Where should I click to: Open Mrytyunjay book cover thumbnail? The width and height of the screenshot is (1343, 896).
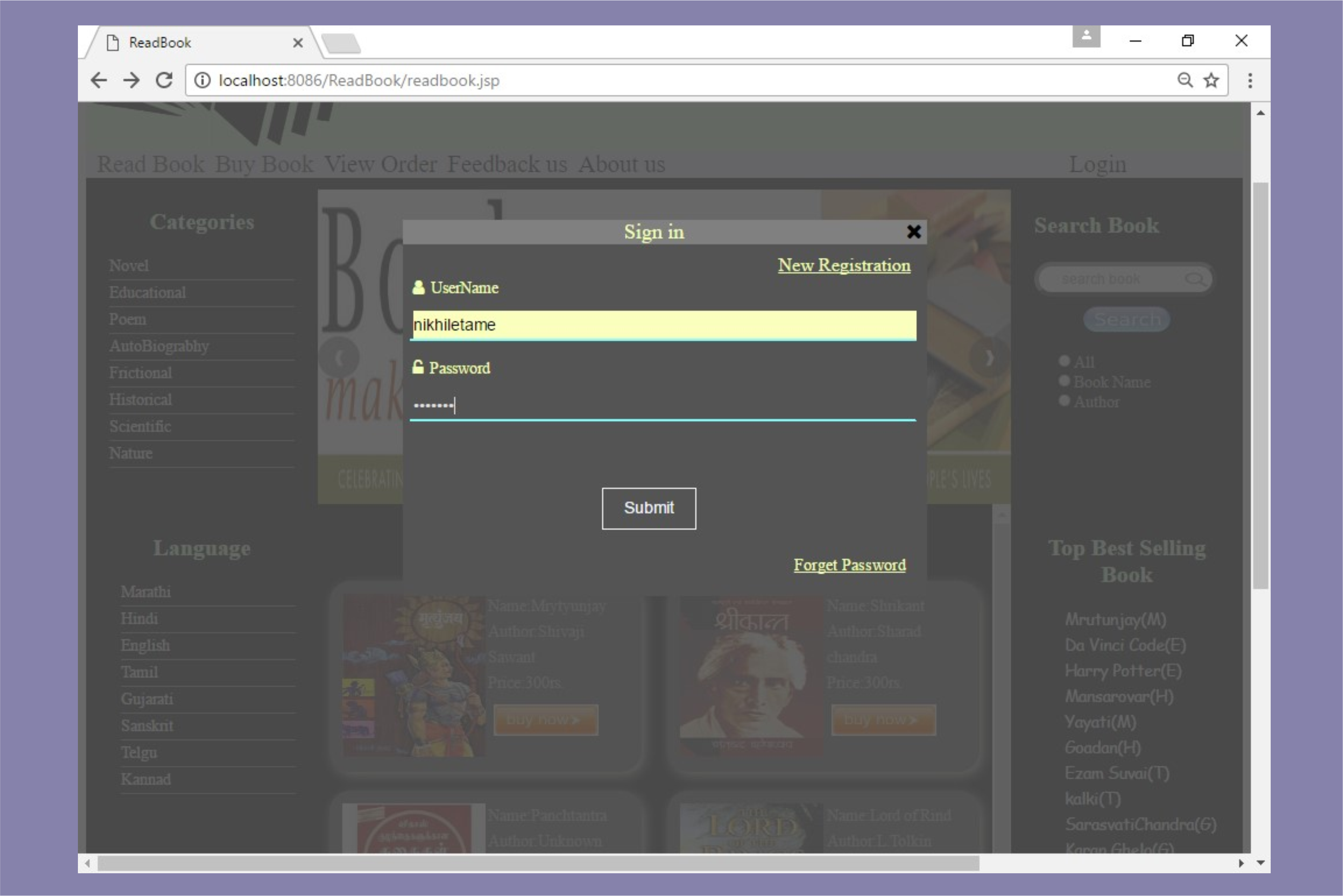pyautogui.click(x=414, y=676)
